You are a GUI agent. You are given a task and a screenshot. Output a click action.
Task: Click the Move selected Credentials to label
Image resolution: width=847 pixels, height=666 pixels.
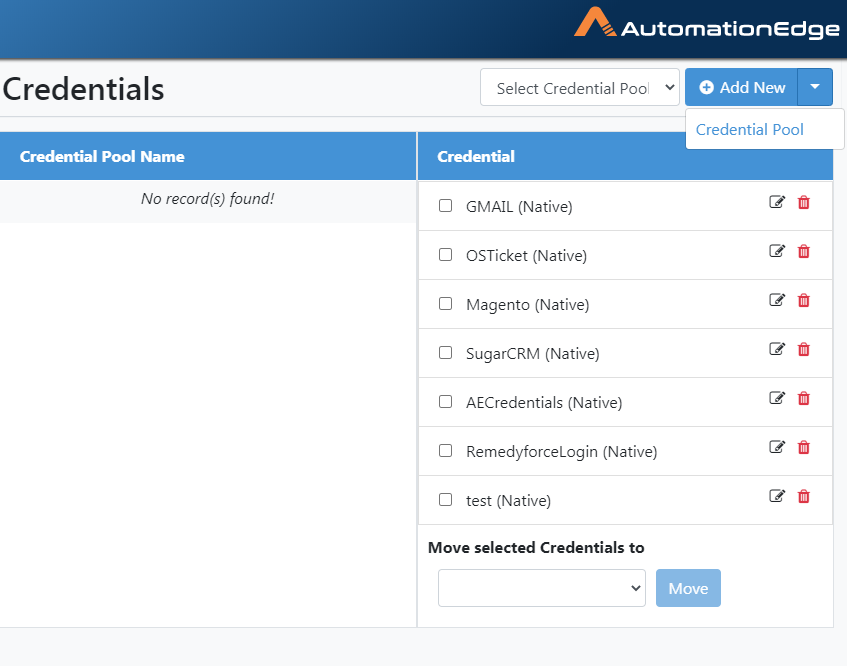point(536,548)
